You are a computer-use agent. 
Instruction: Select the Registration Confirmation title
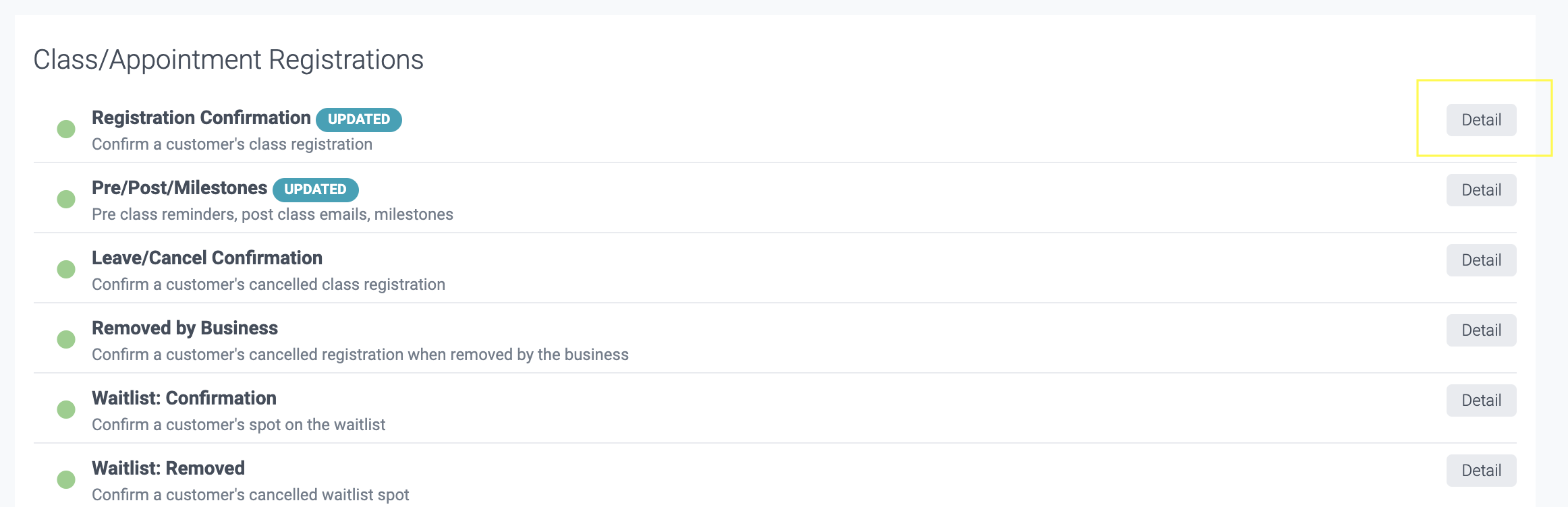(x=201, y=118)
